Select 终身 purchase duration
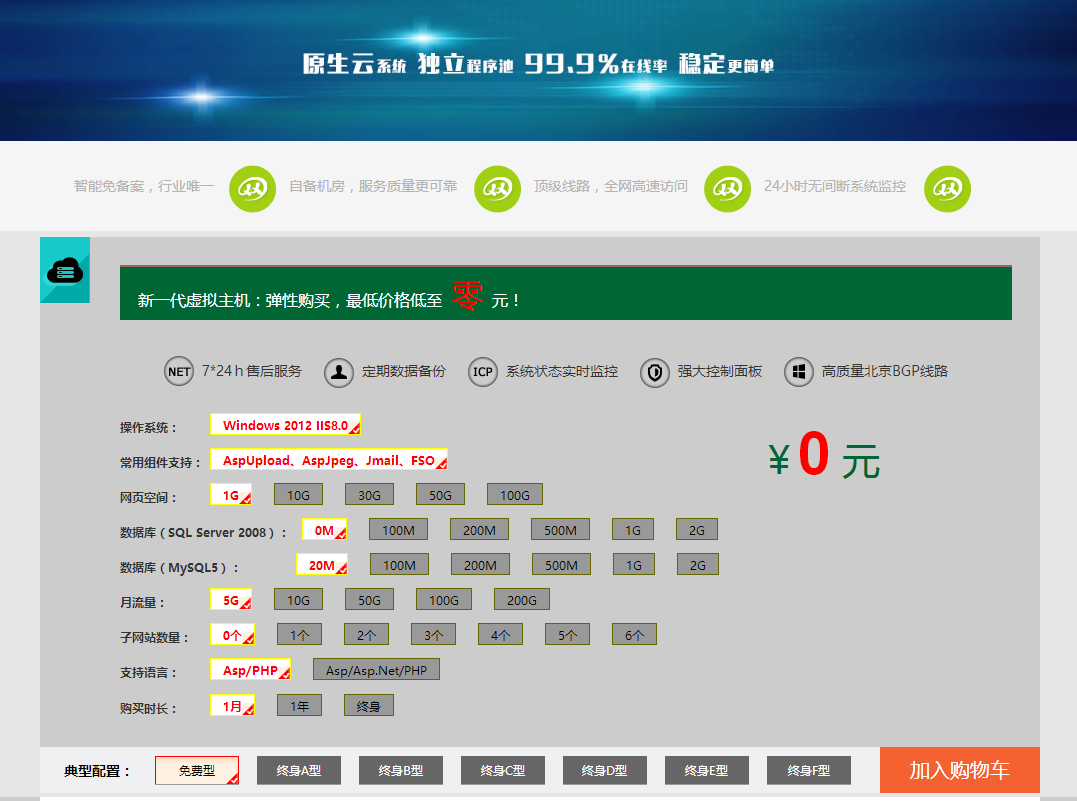This screenshot has height=801, width=1077. point(369,706)
